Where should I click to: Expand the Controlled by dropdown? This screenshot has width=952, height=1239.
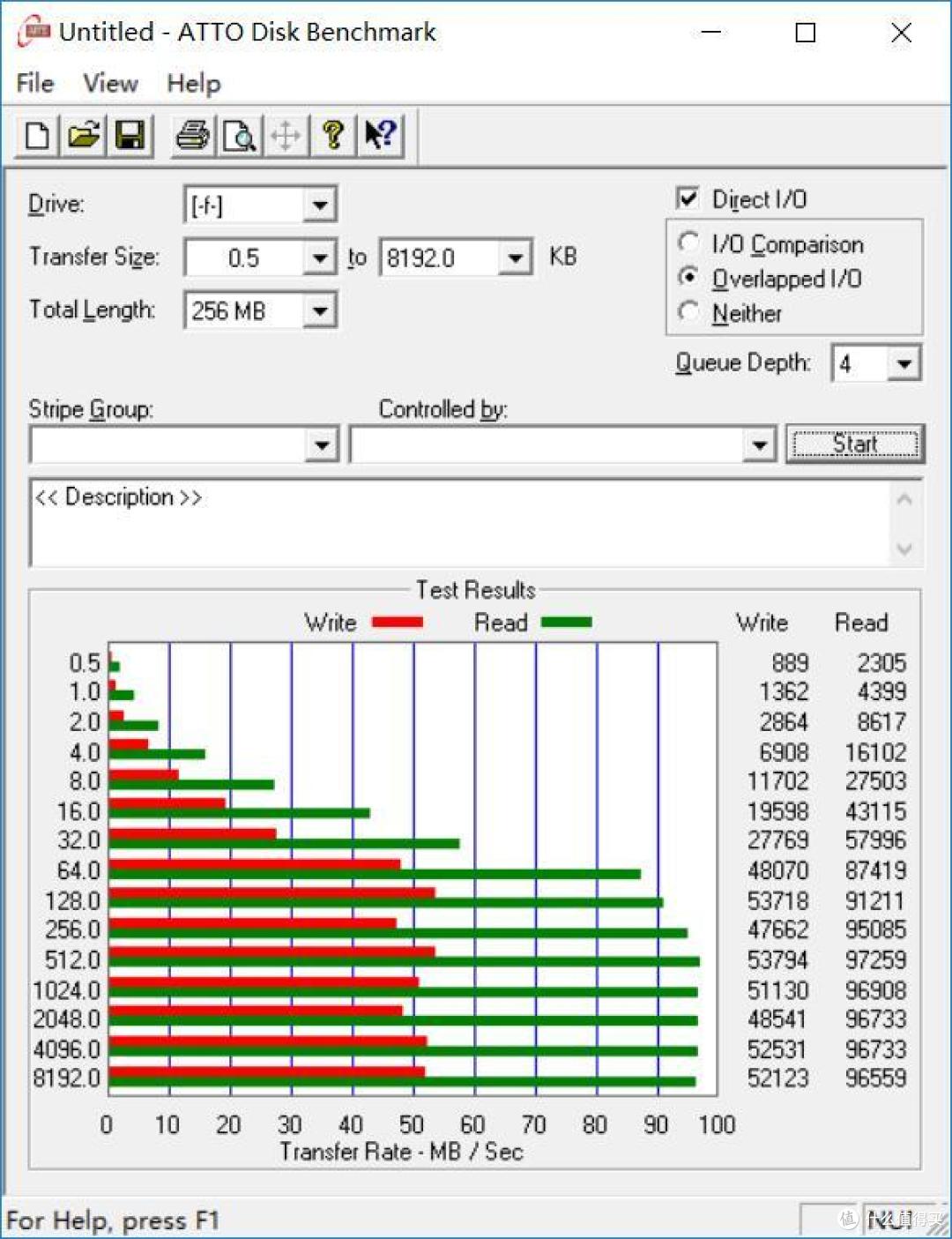point(758,445)
